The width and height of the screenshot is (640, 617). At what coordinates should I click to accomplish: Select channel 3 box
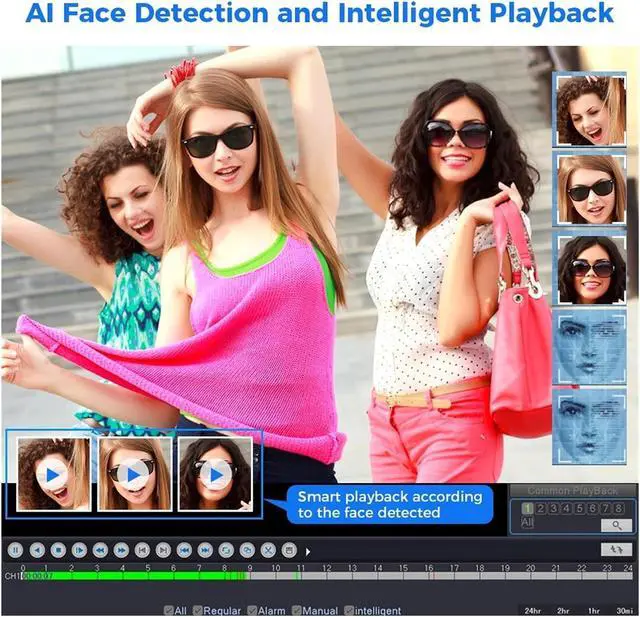(553, 508)
